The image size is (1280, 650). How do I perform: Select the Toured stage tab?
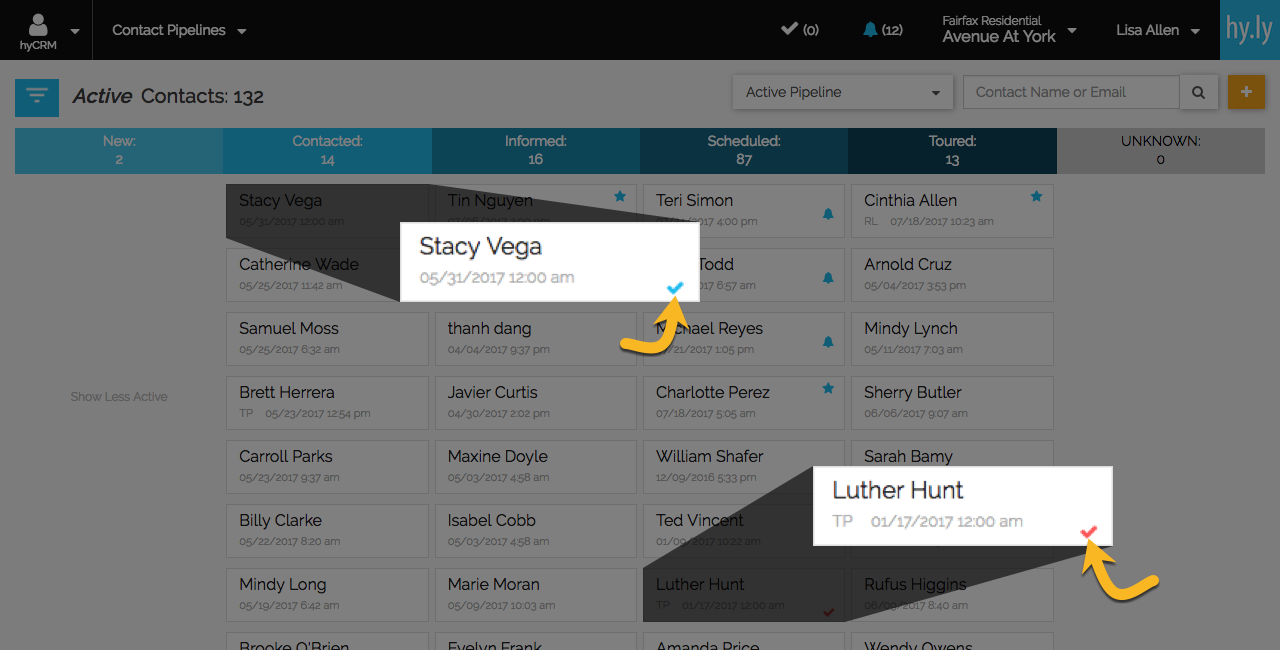(x=952, y=151)
